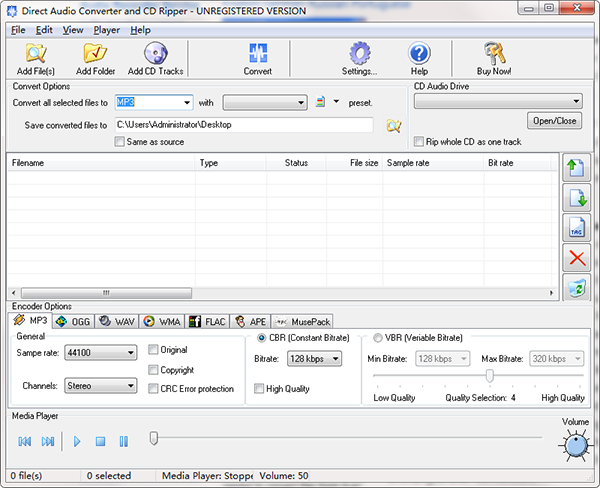Open the Min Bitrate dropdown
The height and width of the screenshot is (488, 600).
(x=443, y=359)
